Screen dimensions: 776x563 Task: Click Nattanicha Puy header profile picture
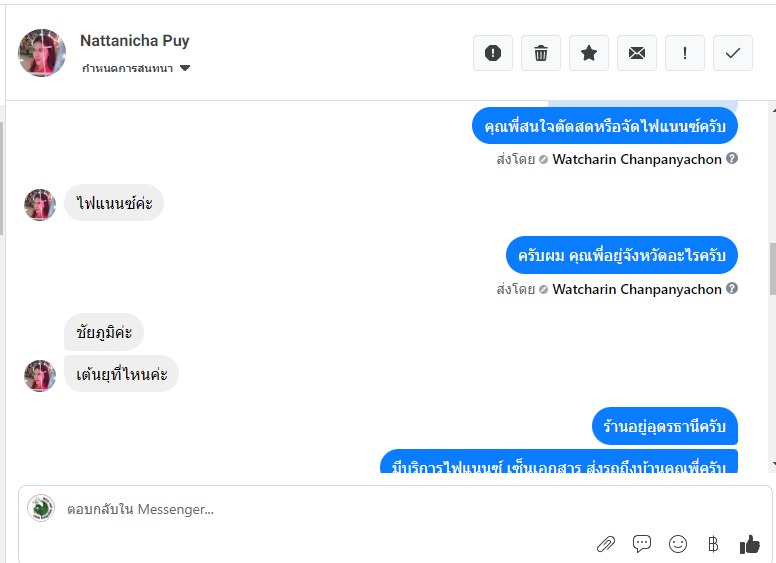(42, 52)
